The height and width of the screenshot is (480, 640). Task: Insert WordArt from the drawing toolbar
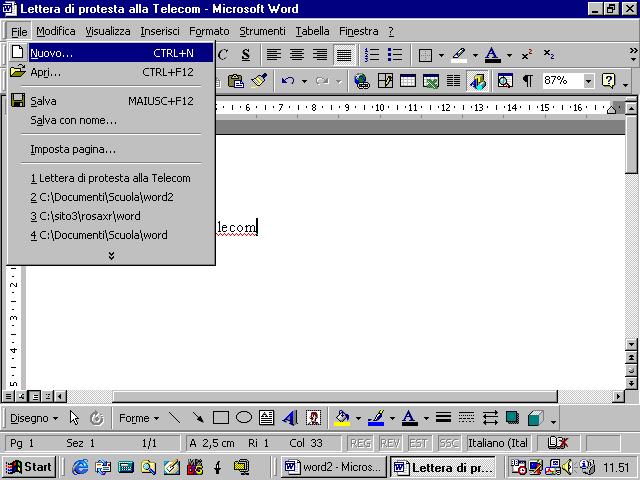[x=290, y=418]
